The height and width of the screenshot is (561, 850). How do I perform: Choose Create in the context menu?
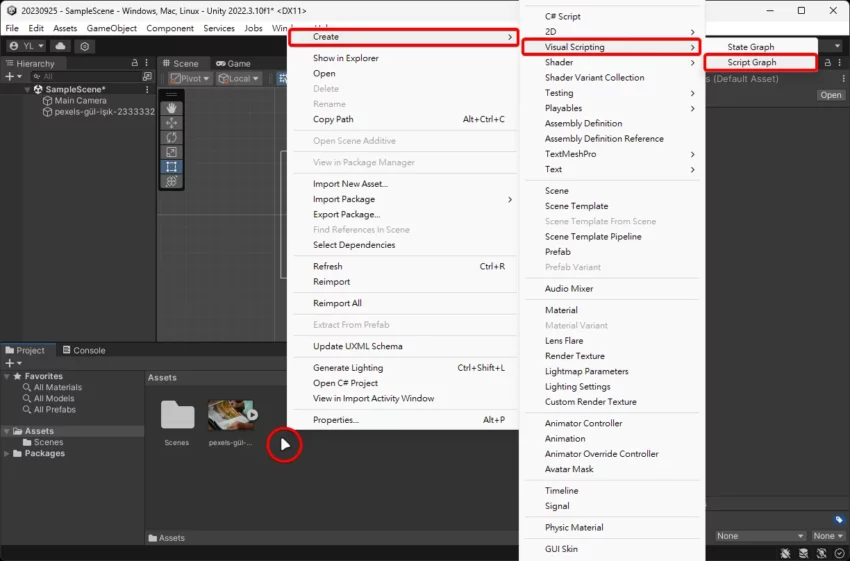(403, 37)
